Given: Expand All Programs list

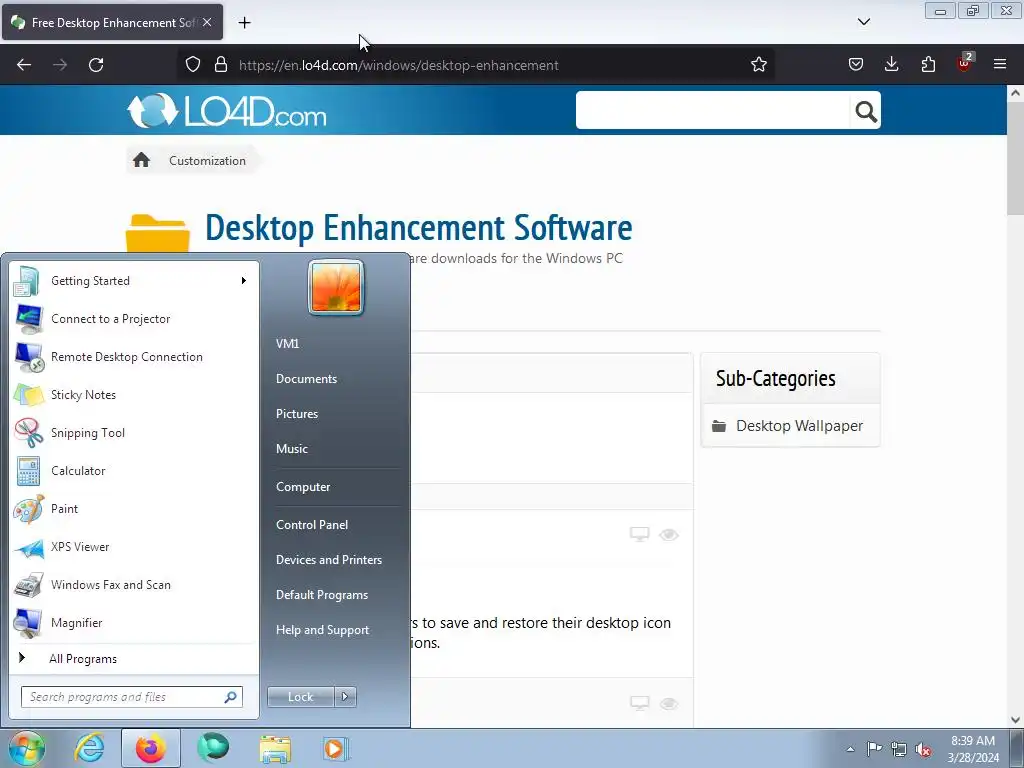Looking at the screenshot, I should 134,658.
